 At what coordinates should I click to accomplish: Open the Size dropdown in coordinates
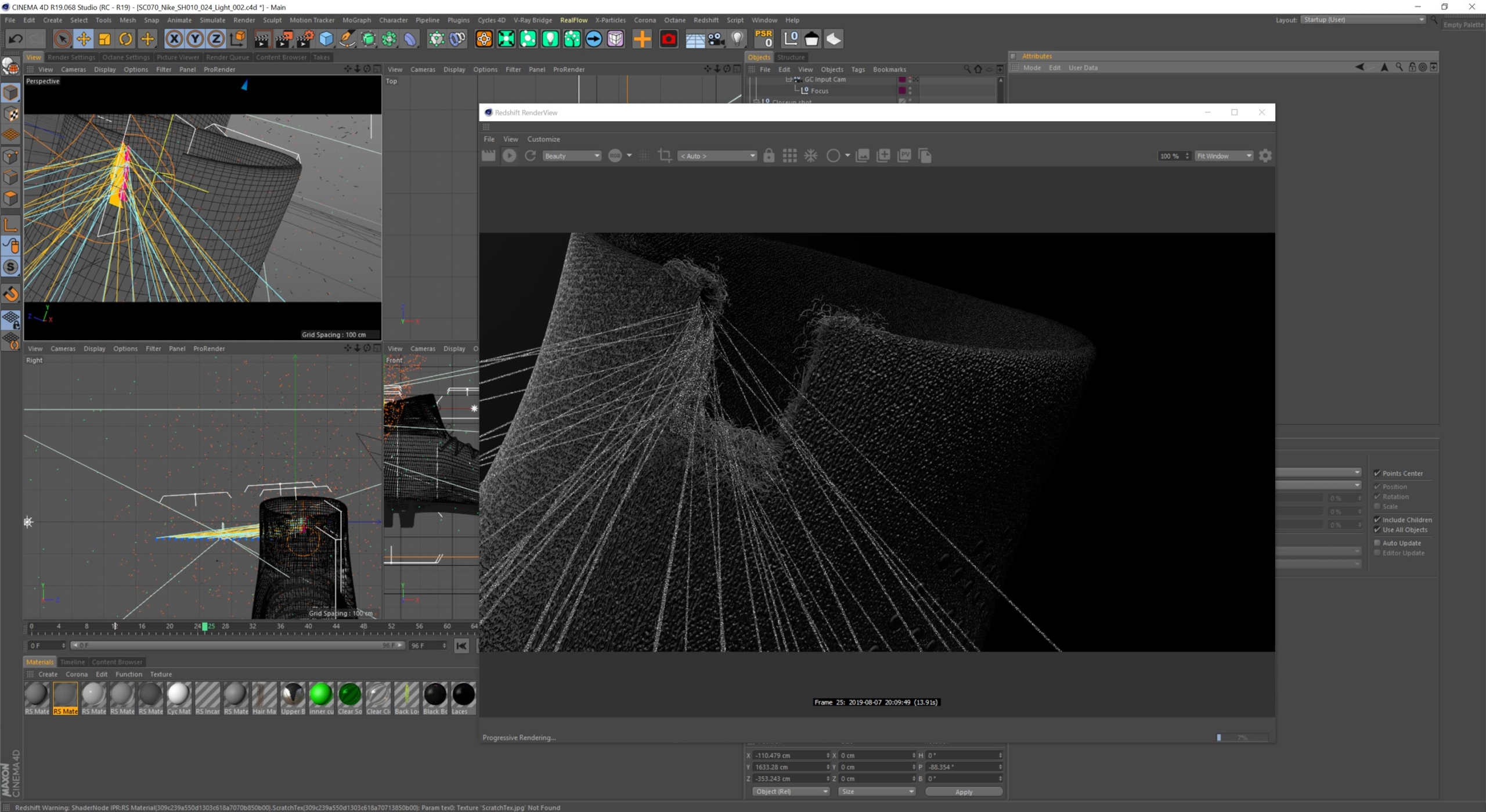877,792
